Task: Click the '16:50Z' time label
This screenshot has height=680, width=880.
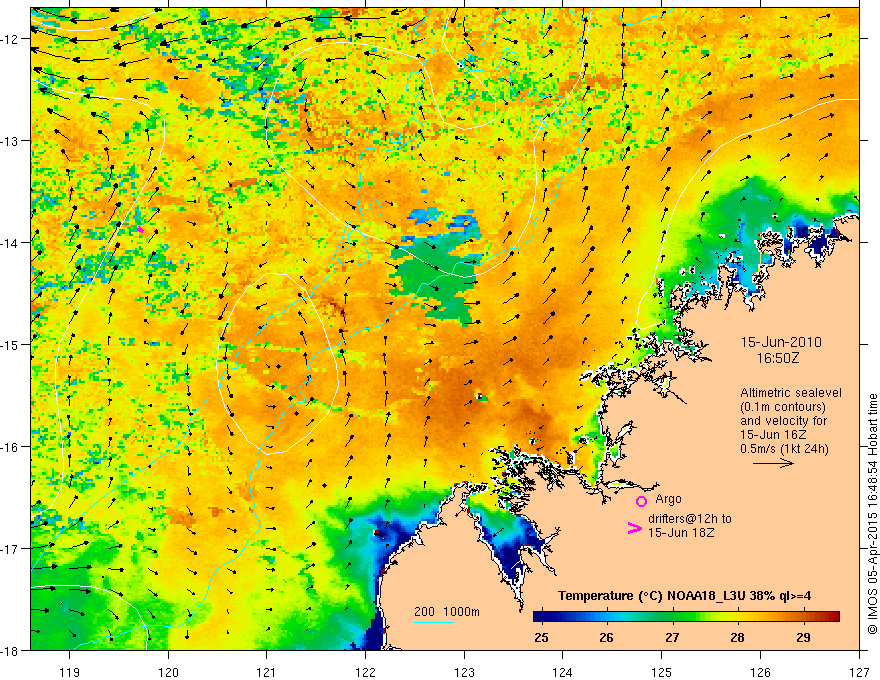Action: [x=777, y=358]
